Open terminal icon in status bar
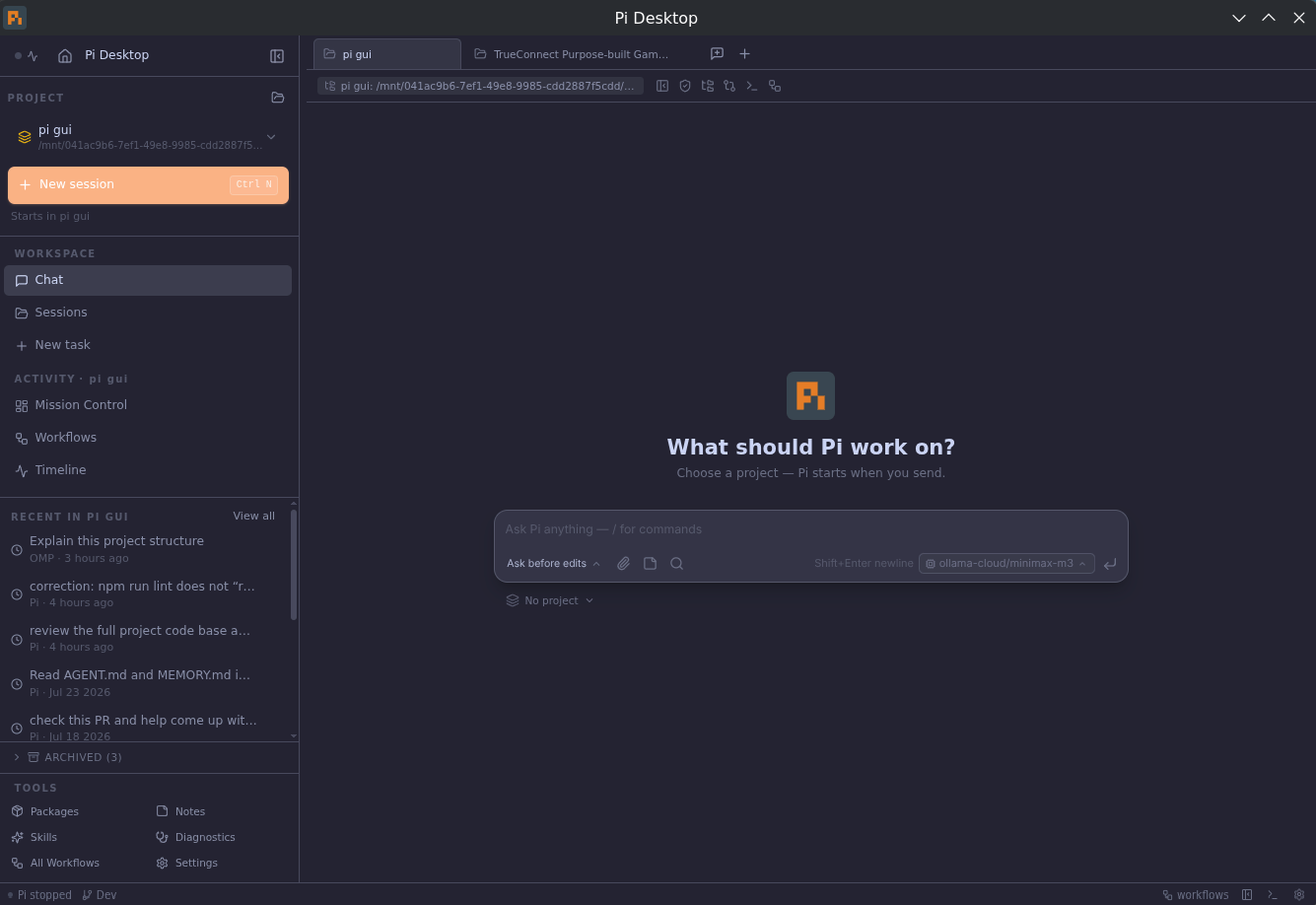The width and height of the screenshot is (1316, 905). (1273, 895)
